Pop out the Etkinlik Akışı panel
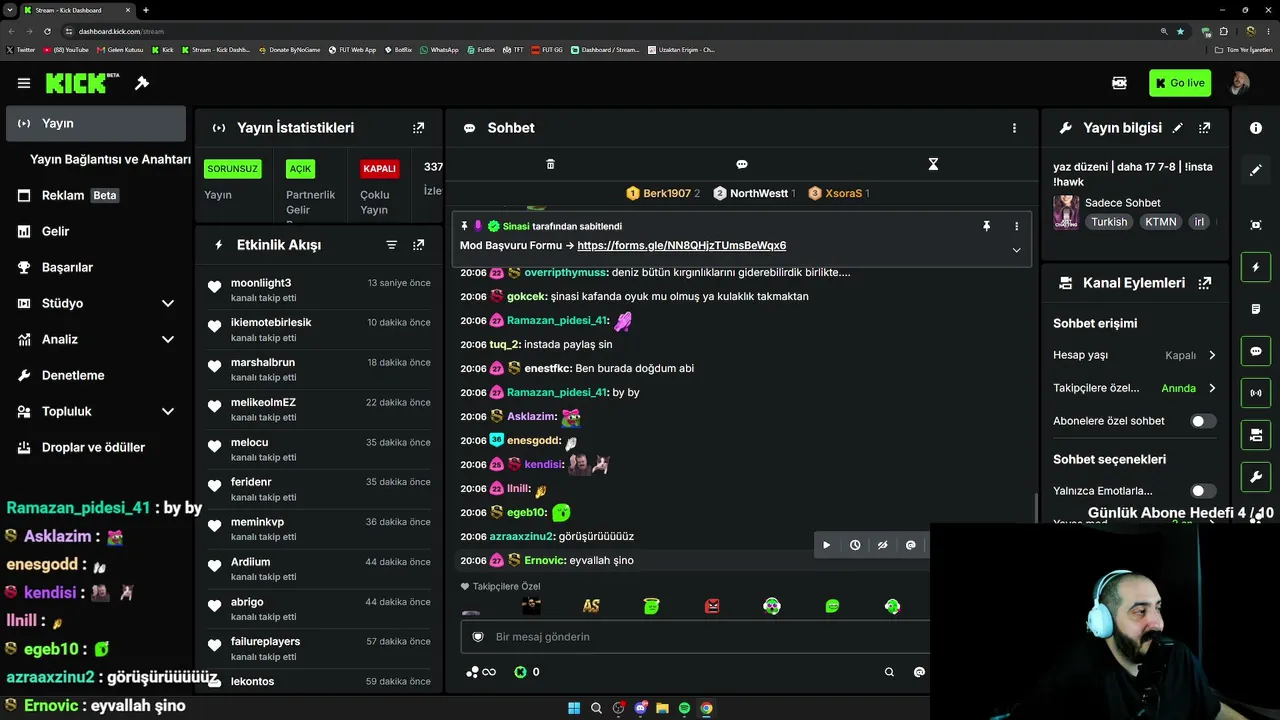Viewport: 1280px width, 720px height. coord(418,245)
